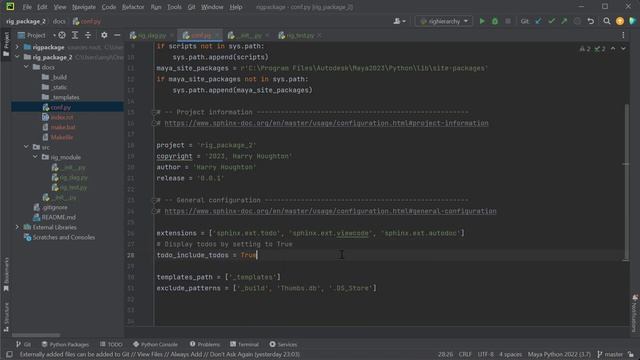Viewport: 640px width, 360px height.
Task: Expand the rigpackage root folder
Action: 17,47
